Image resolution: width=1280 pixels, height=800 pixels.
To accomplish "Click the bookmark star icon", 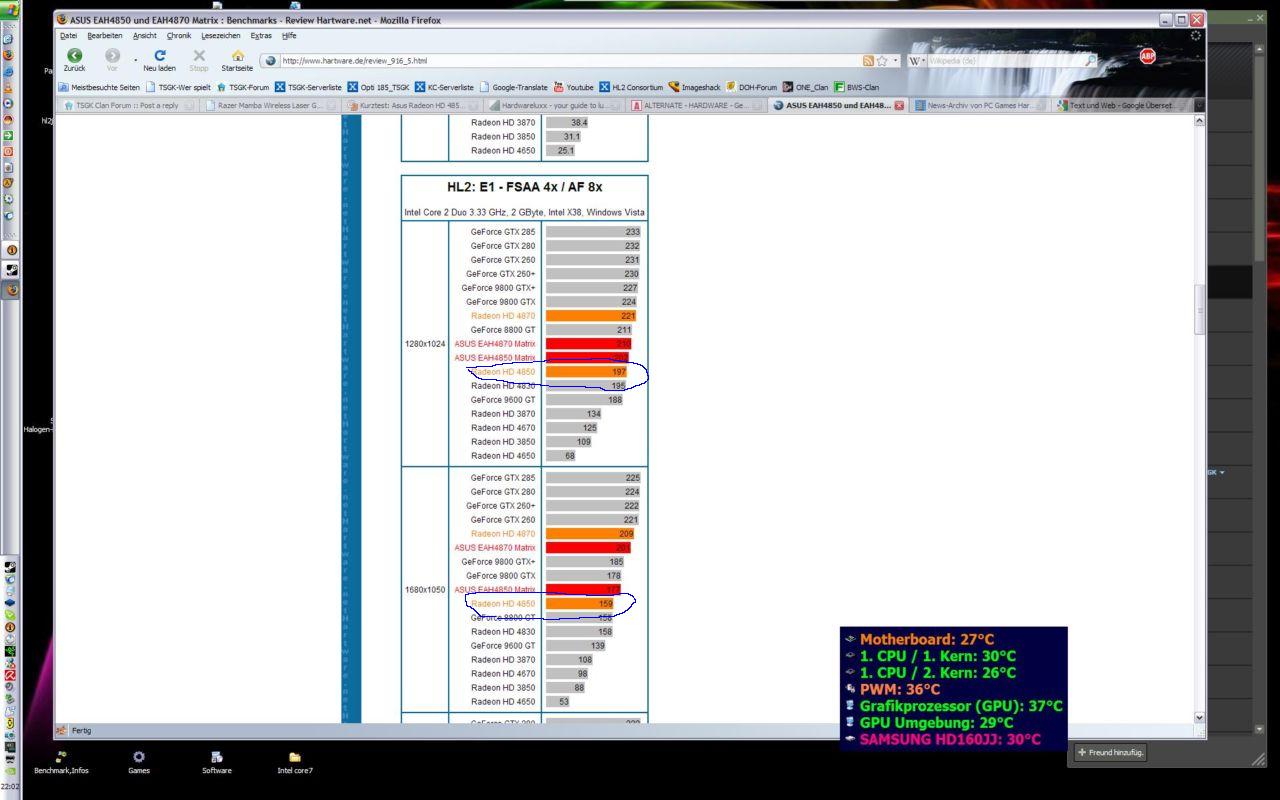I will click(882, 60).
